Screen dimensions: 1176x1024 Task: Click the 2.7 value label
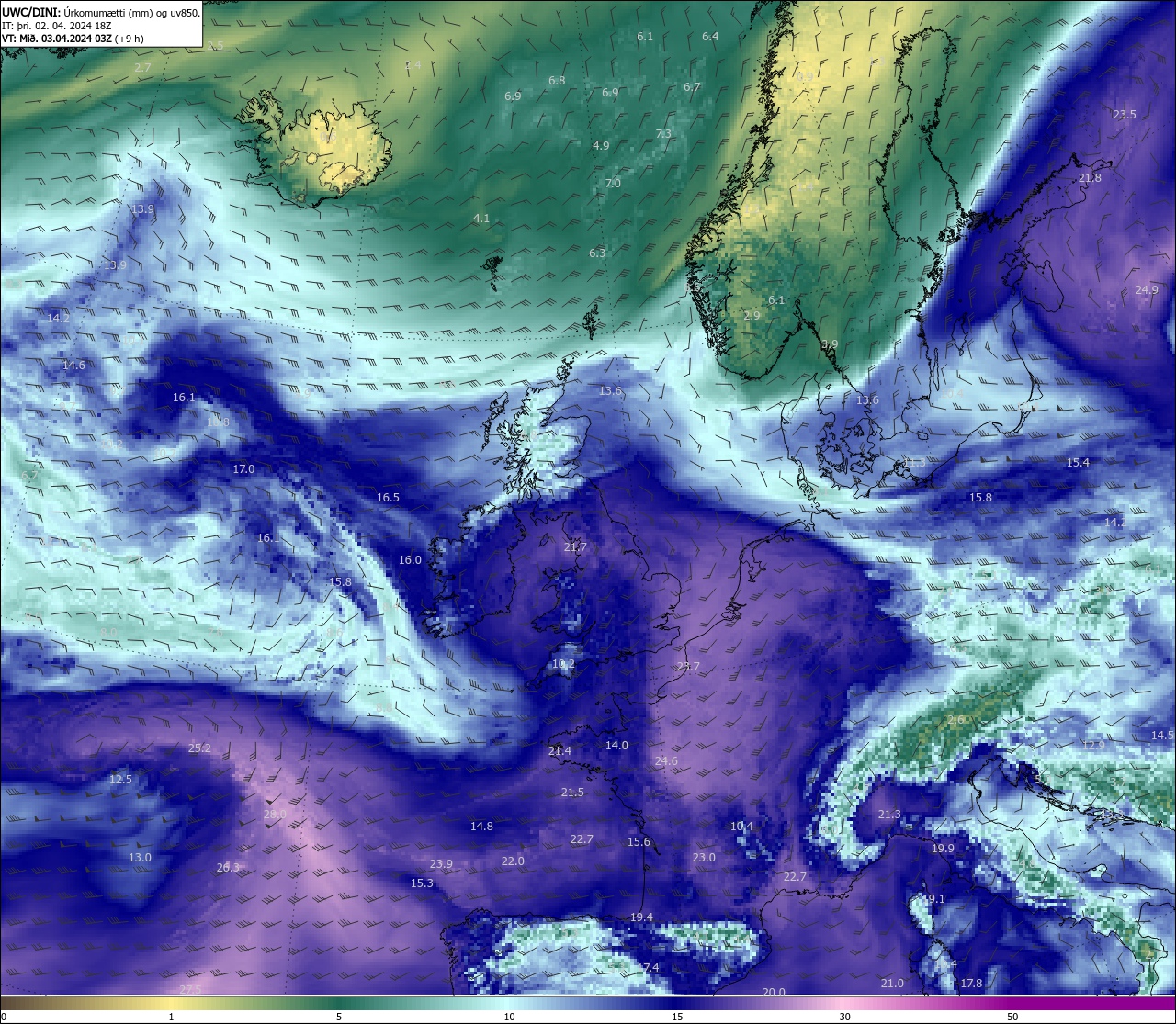(x=142, y=68)
